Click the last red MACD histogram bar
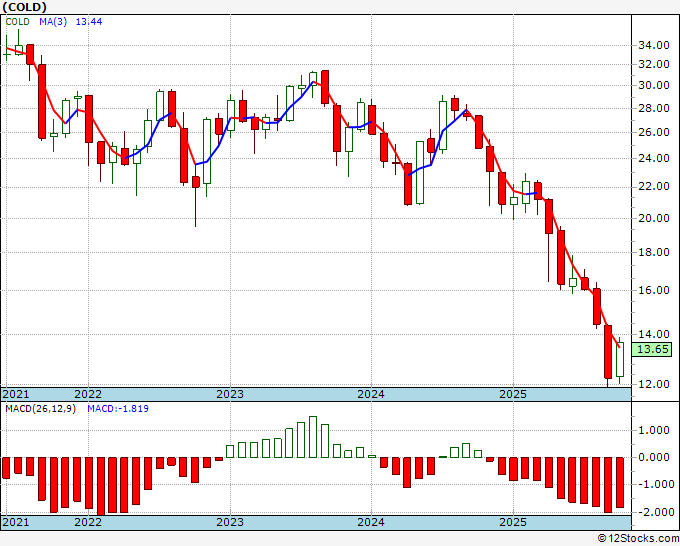Screen dimensions: 680x546 tap(620, 482)
